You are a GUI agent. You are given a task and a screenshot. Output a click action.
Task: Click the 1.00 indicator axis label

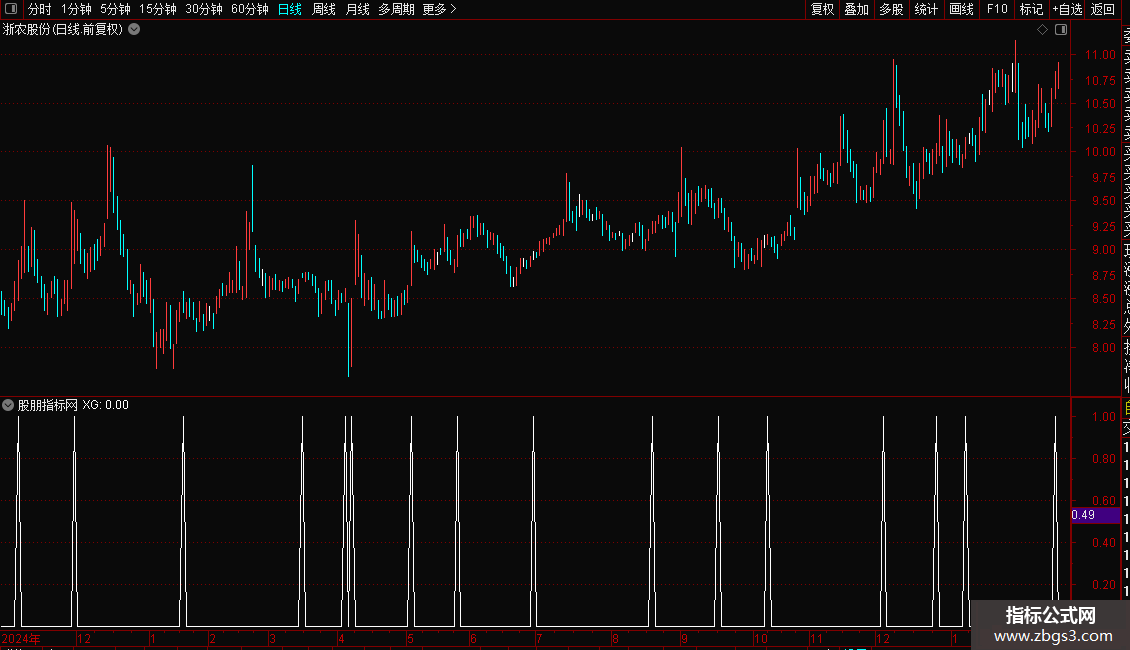1103,417
